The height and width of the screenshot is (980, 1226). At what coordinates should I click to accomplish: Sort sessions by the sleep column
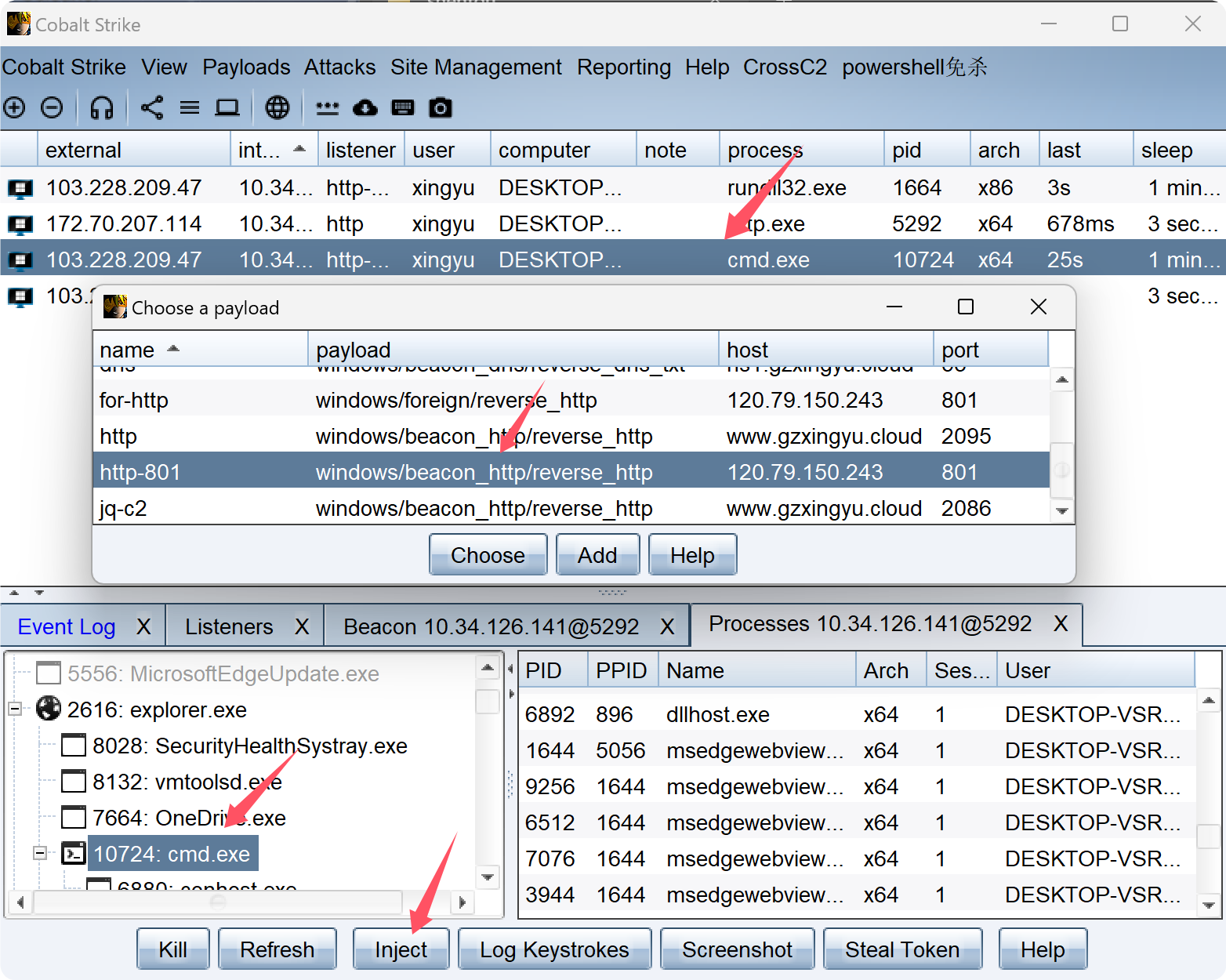tap(1179, 150)
